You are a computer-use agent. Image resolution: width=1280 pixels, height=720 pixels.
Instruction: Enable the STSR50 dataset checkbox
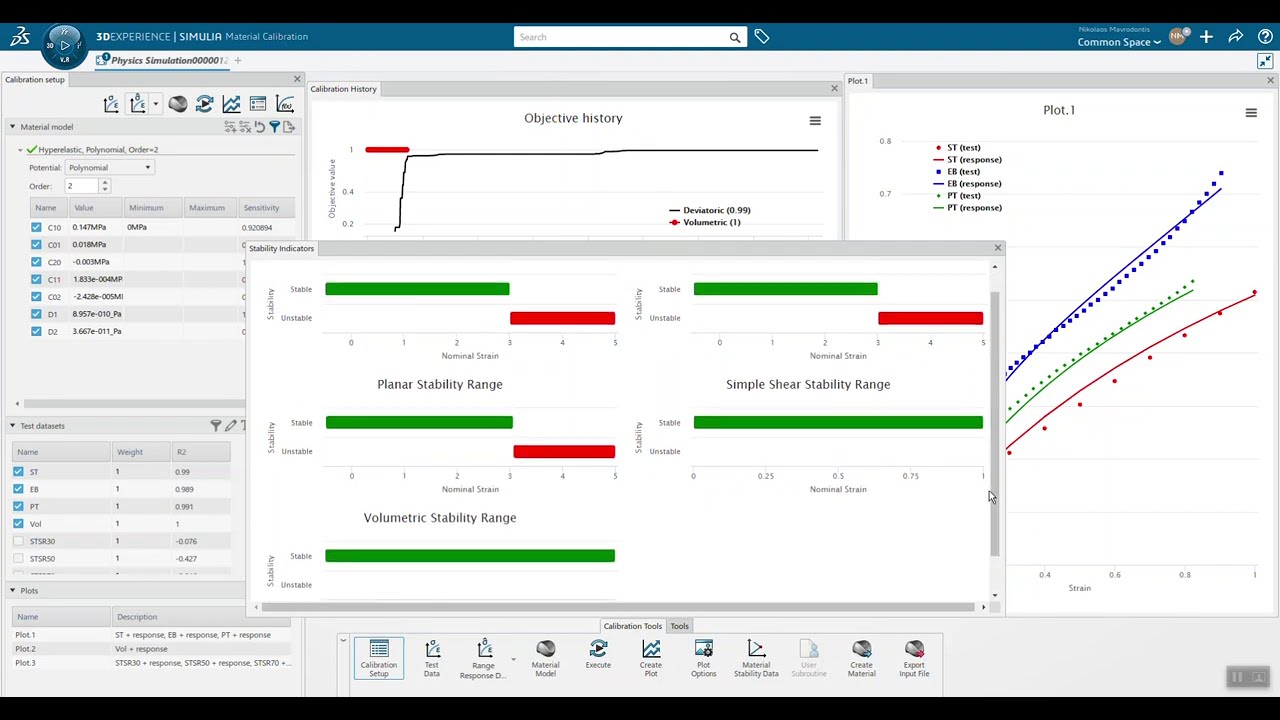pyautogui.click(x=18, y=558)
